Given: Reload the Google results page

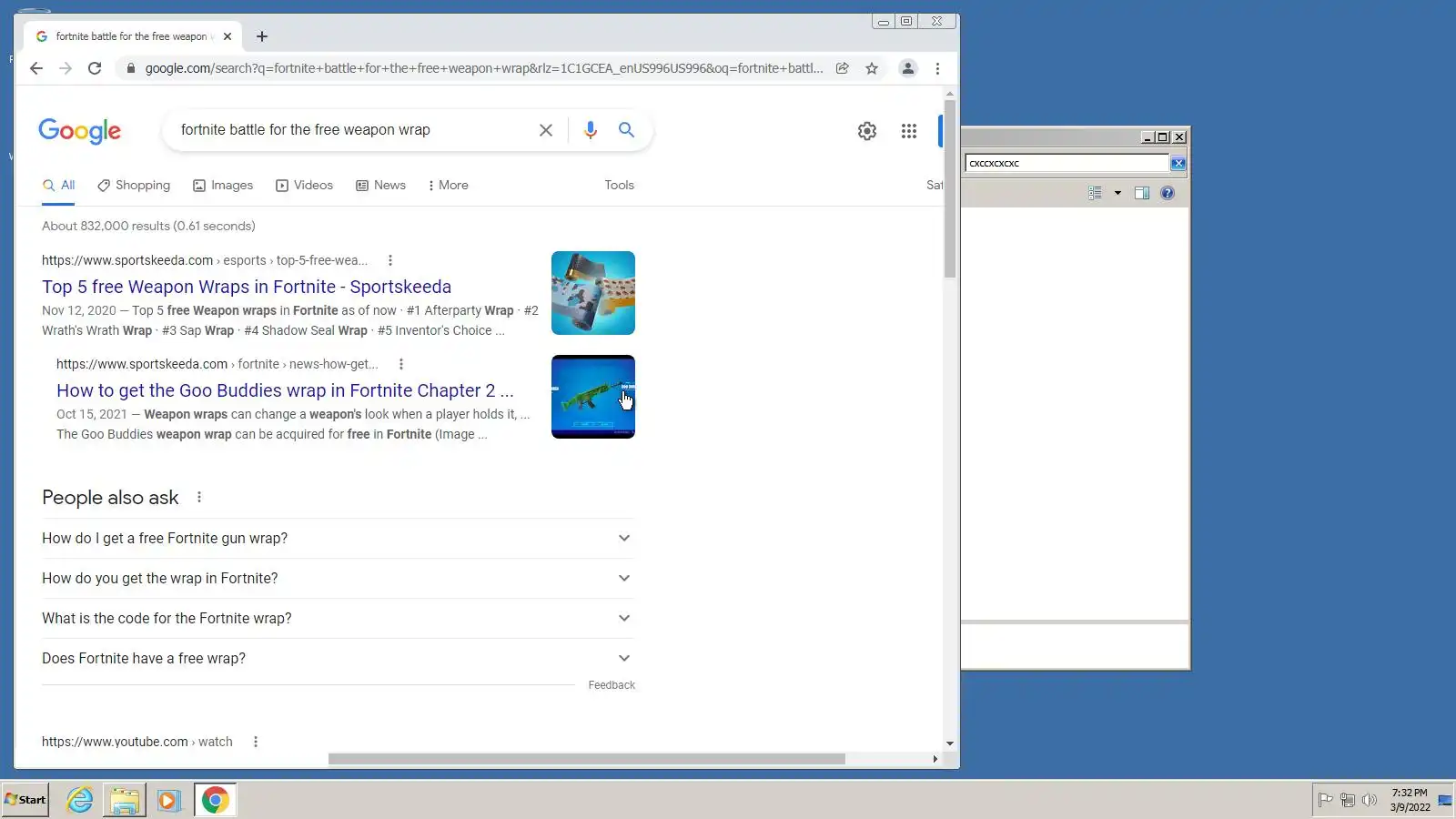Looking at the screenshot, I should coord(95,68).
